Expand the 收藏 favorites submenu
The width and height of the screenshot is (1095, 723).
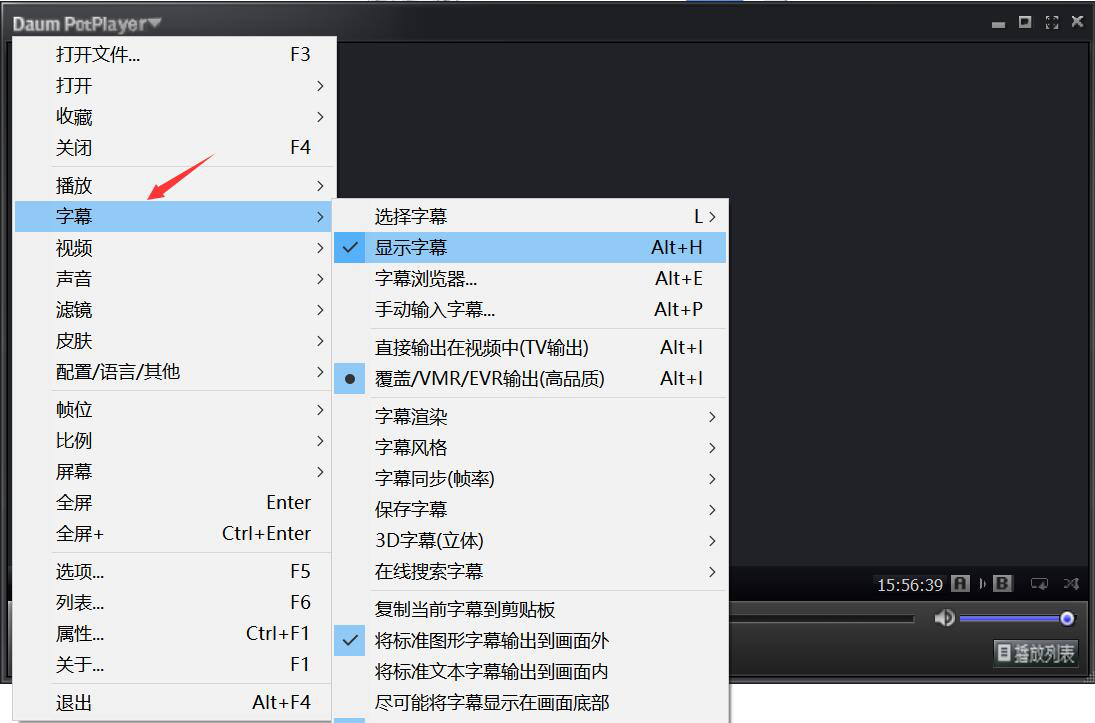click(175, 117)
